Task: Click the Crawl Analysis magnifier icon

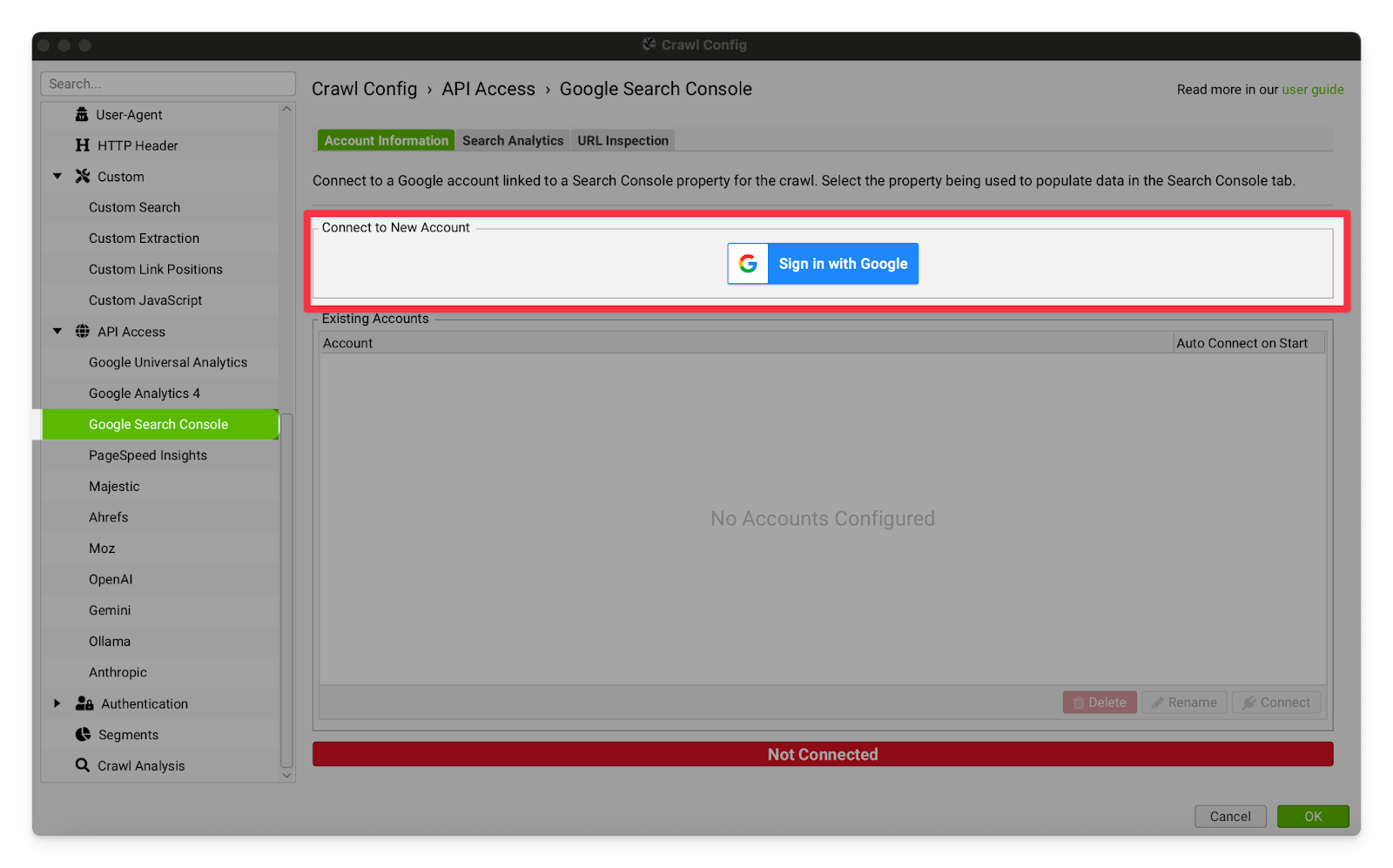Action: coord(83,765)
